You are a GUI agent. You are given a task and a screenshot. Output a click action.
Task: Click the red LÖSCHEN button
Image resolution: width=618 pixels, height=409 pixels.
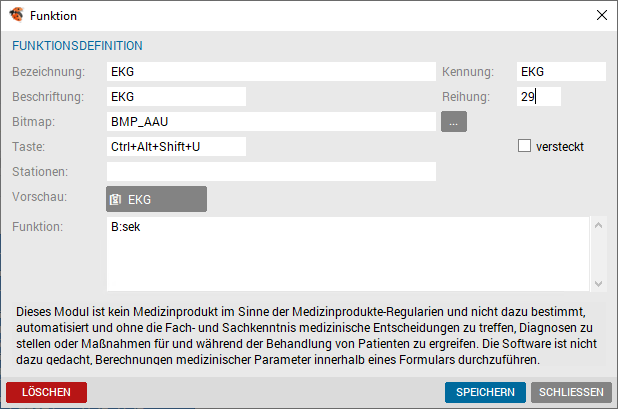pos(47,392)
